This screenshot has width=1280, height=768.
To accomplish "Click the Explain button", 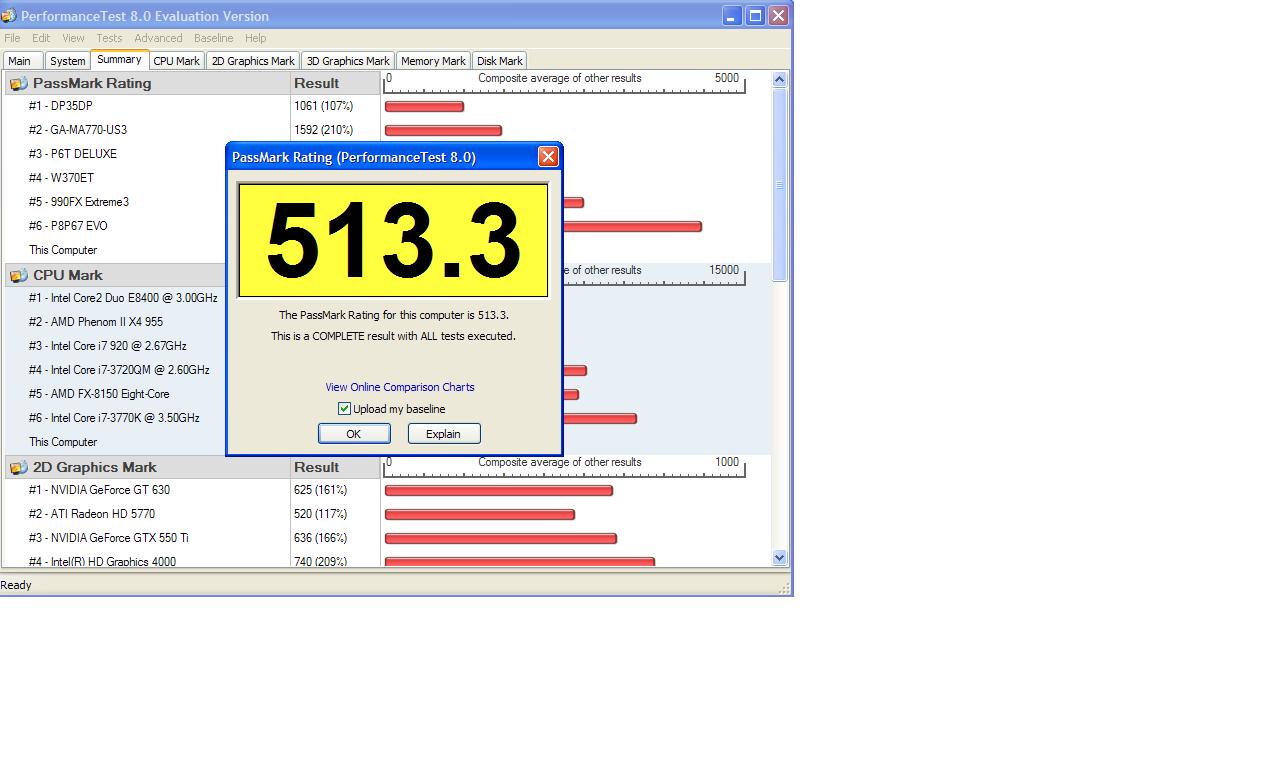I will (443, 434).
